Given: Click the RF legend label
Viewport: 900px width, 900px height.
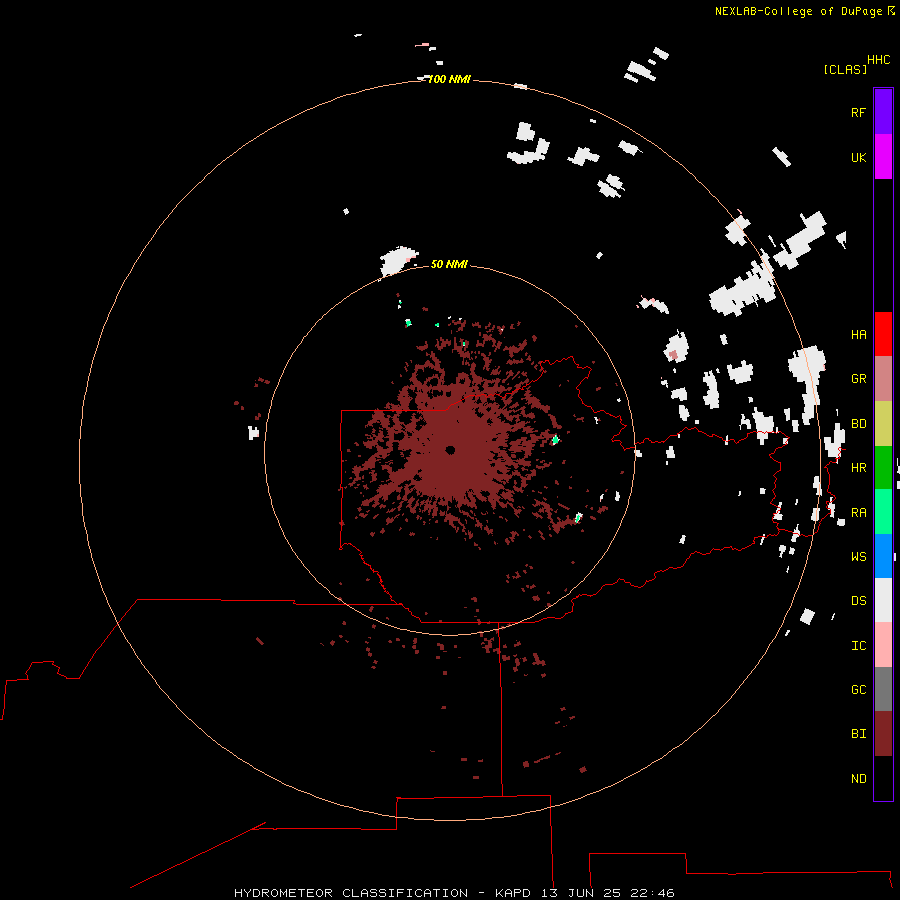Looking at the screenshot, I should point(858,112).
